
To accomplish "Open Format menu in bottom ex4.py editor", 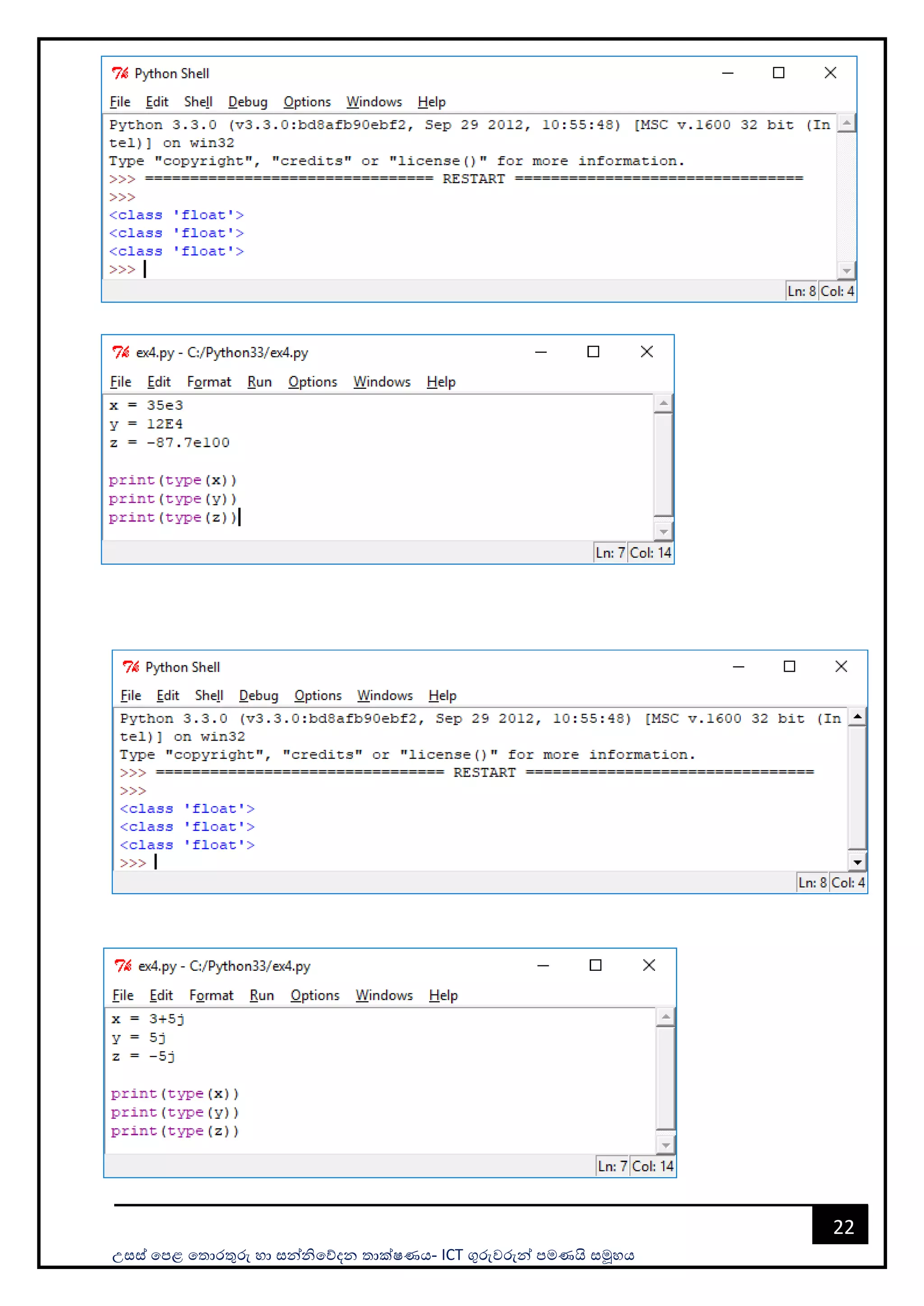I will click(x=211, y=996).
